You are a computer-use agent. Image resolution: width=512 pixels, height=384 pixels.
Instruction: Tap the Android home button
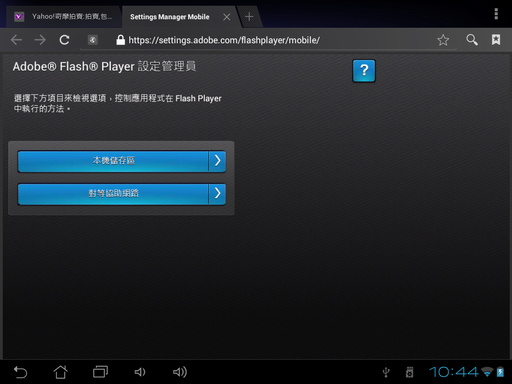[x=60, y=372]
